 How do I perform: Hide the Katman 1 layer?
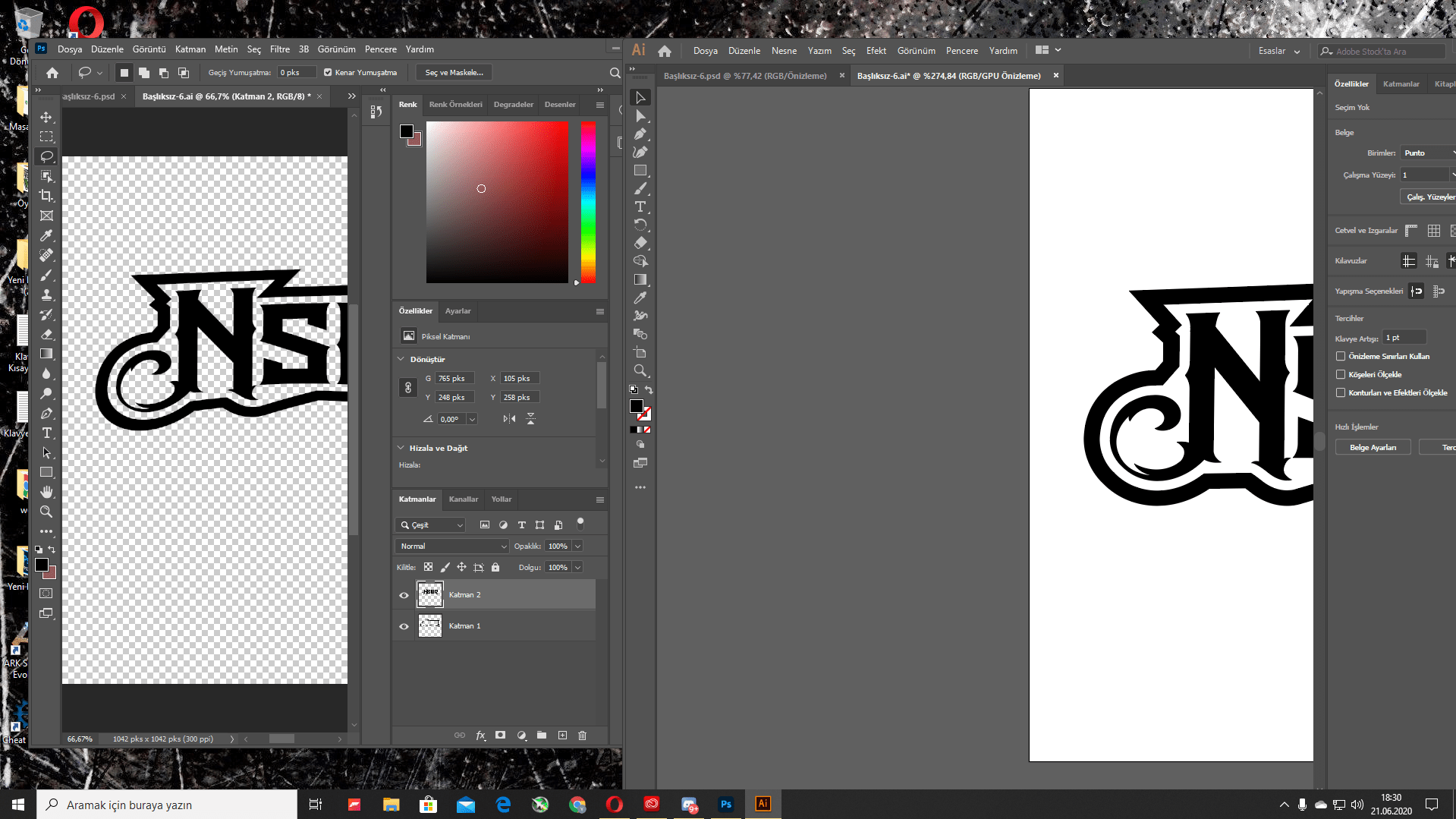(404, 626)
